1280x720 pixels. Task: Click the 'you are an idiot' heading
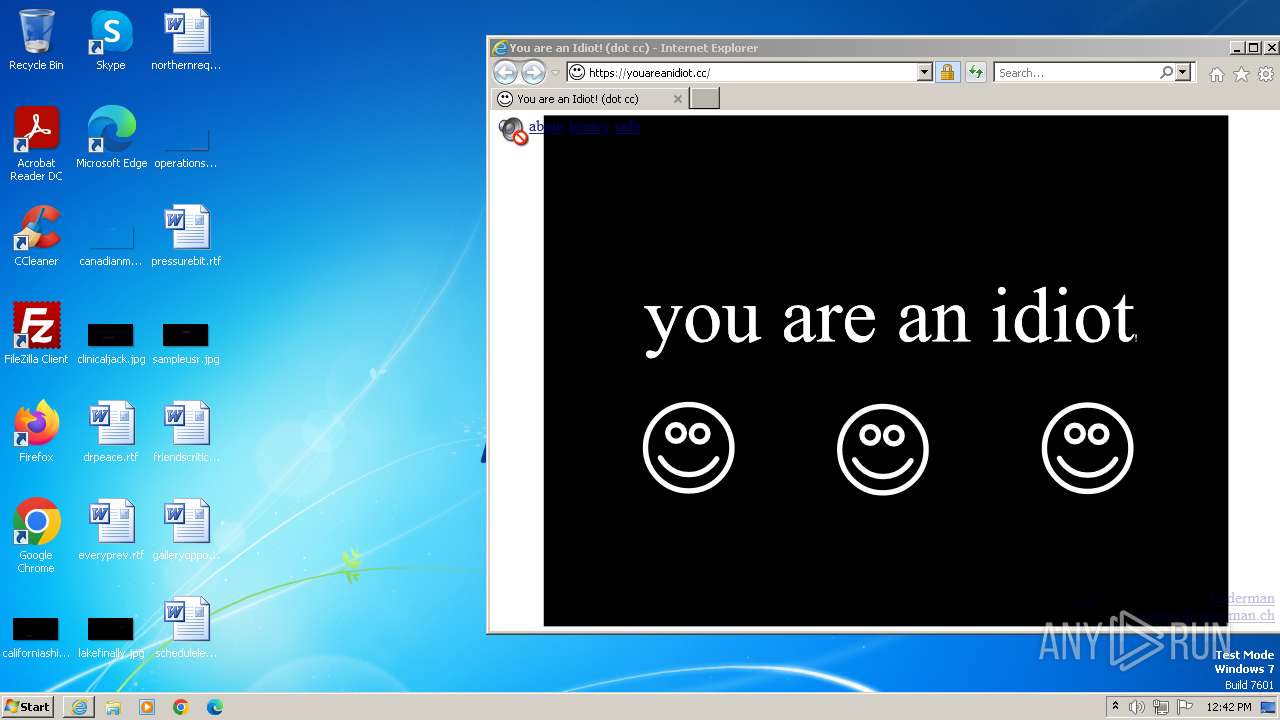click(x=890, y=318)
